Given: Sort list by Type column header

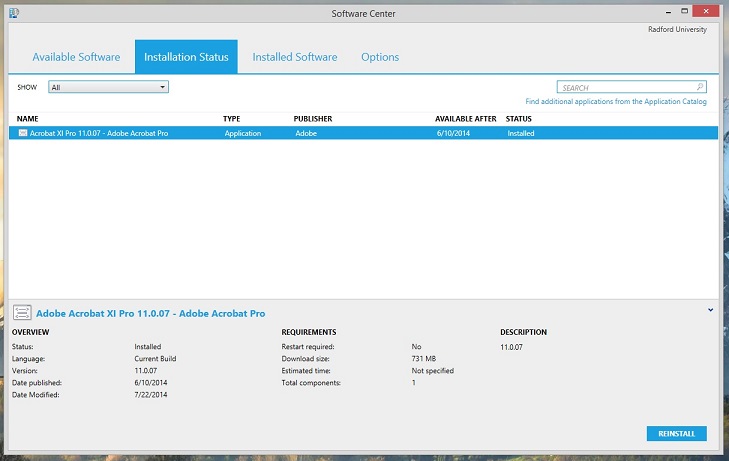Looking at the screenshot, I should (232, 119).
